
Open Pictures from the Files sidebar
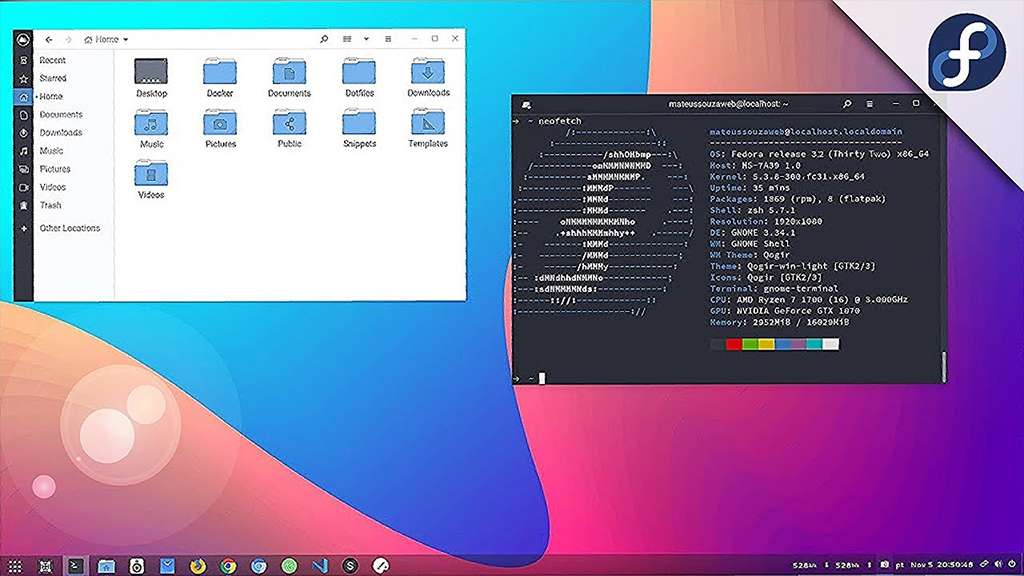[x=55, y=169]
